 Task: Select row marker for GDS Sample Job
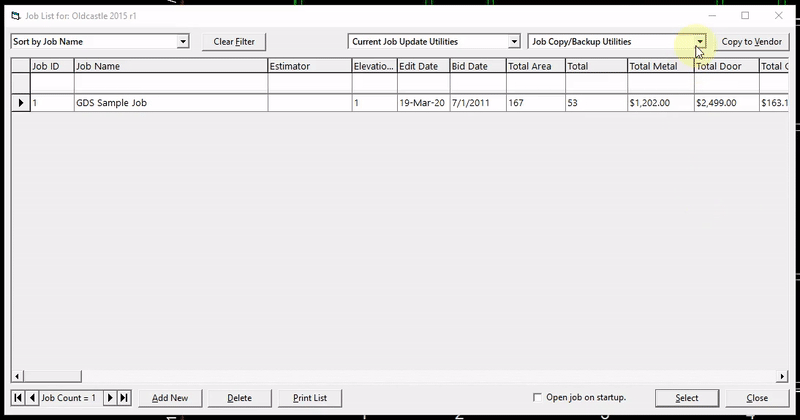pos(21,103)
